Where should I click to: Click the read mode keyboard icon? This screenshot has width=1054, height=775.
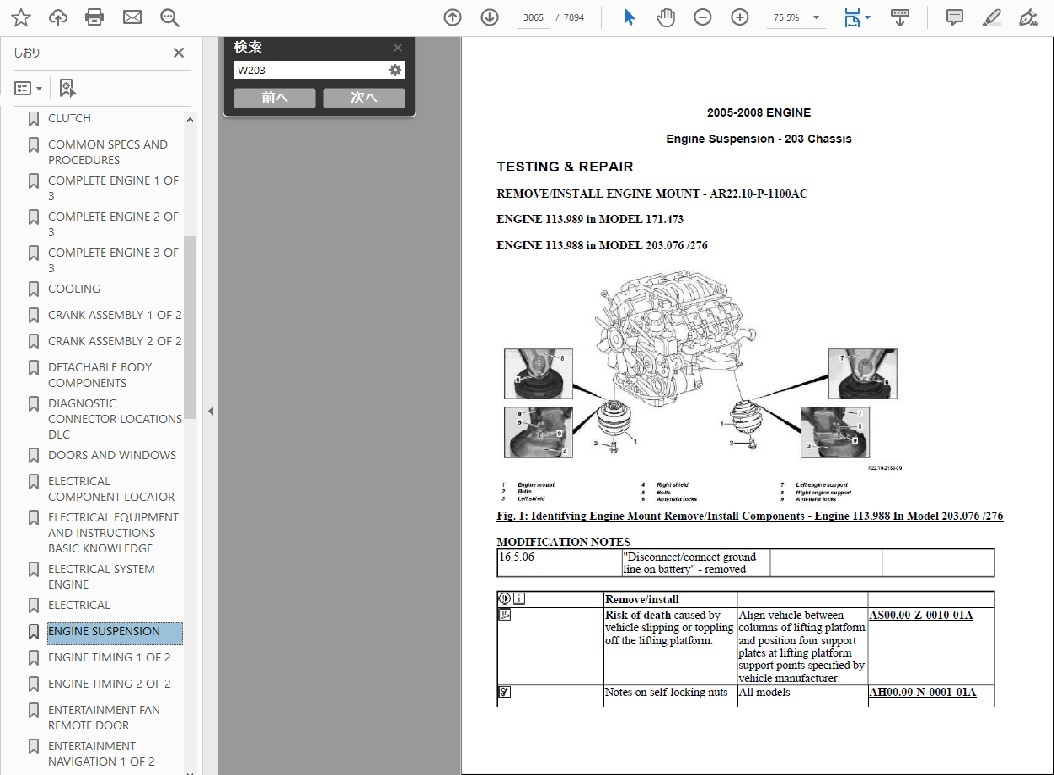pos(899,17)
